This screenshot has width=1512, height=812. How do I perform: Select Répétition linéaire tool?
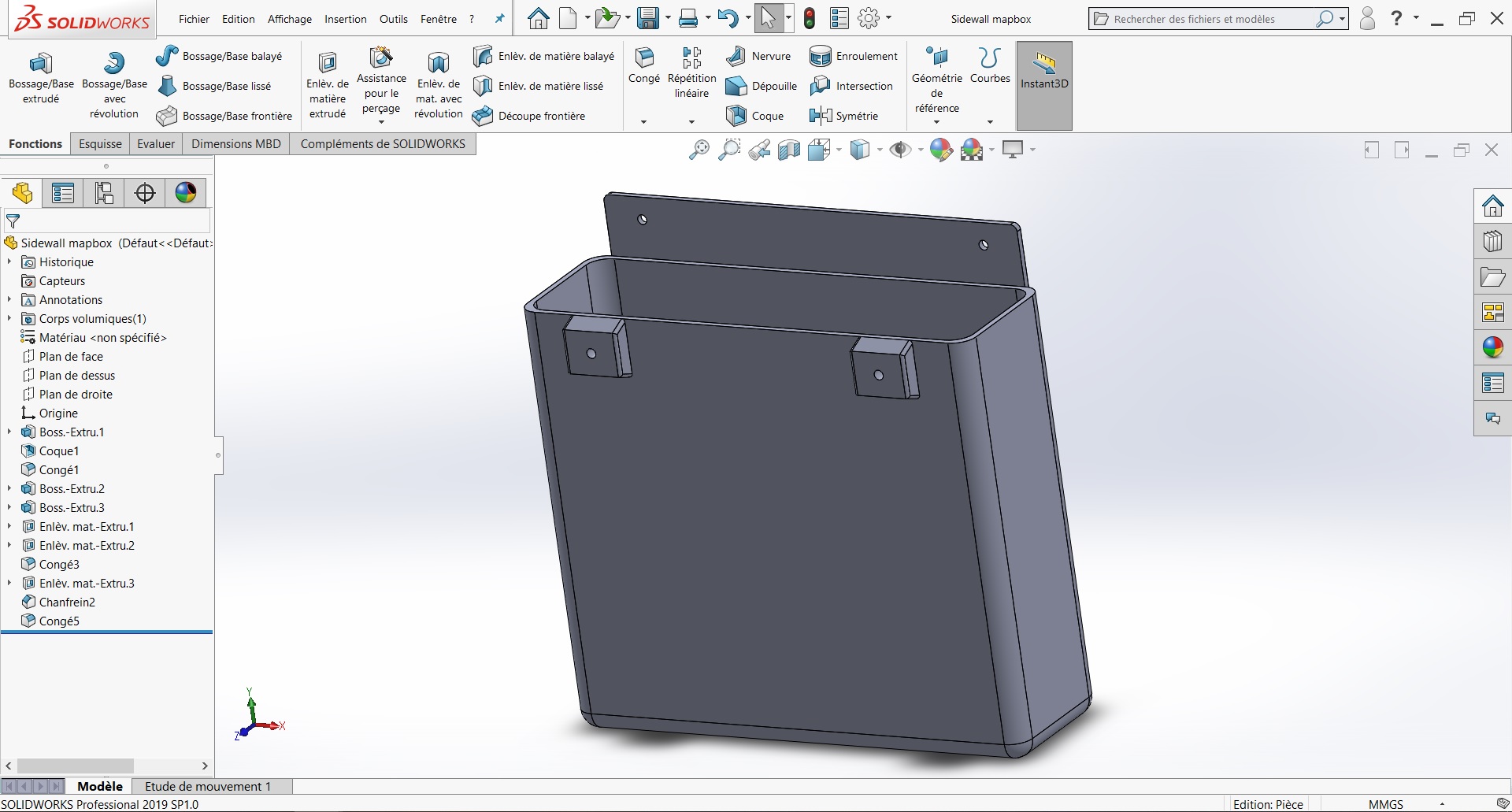point(691,72)
